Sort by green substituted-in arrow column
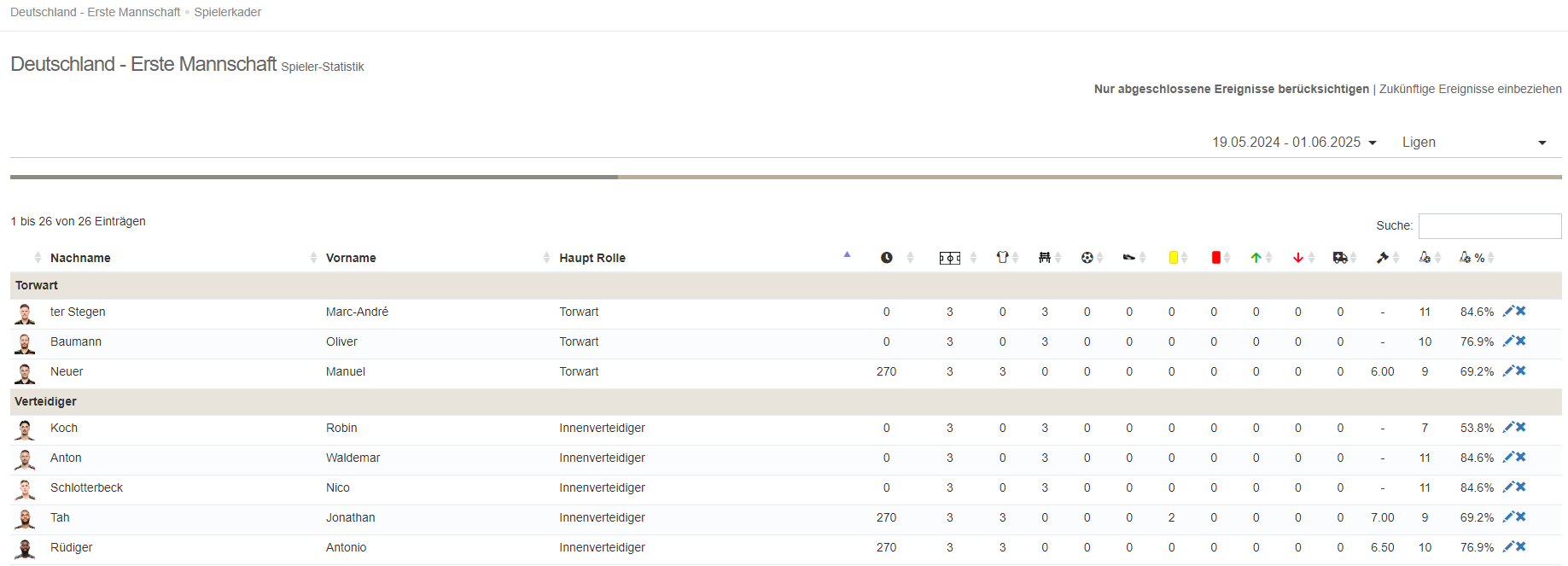 1256,257
